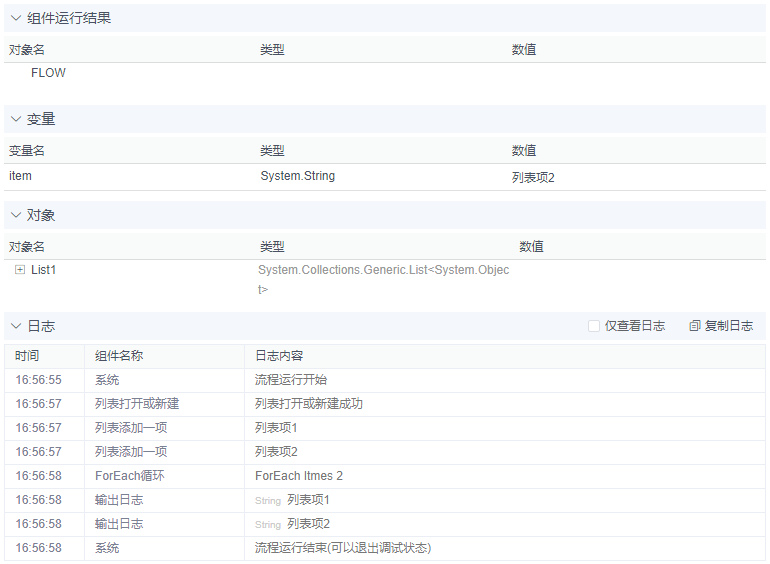Click the 时间 column header in log
The height and width of the screenshot is (564, 770).
click(27, 356)
